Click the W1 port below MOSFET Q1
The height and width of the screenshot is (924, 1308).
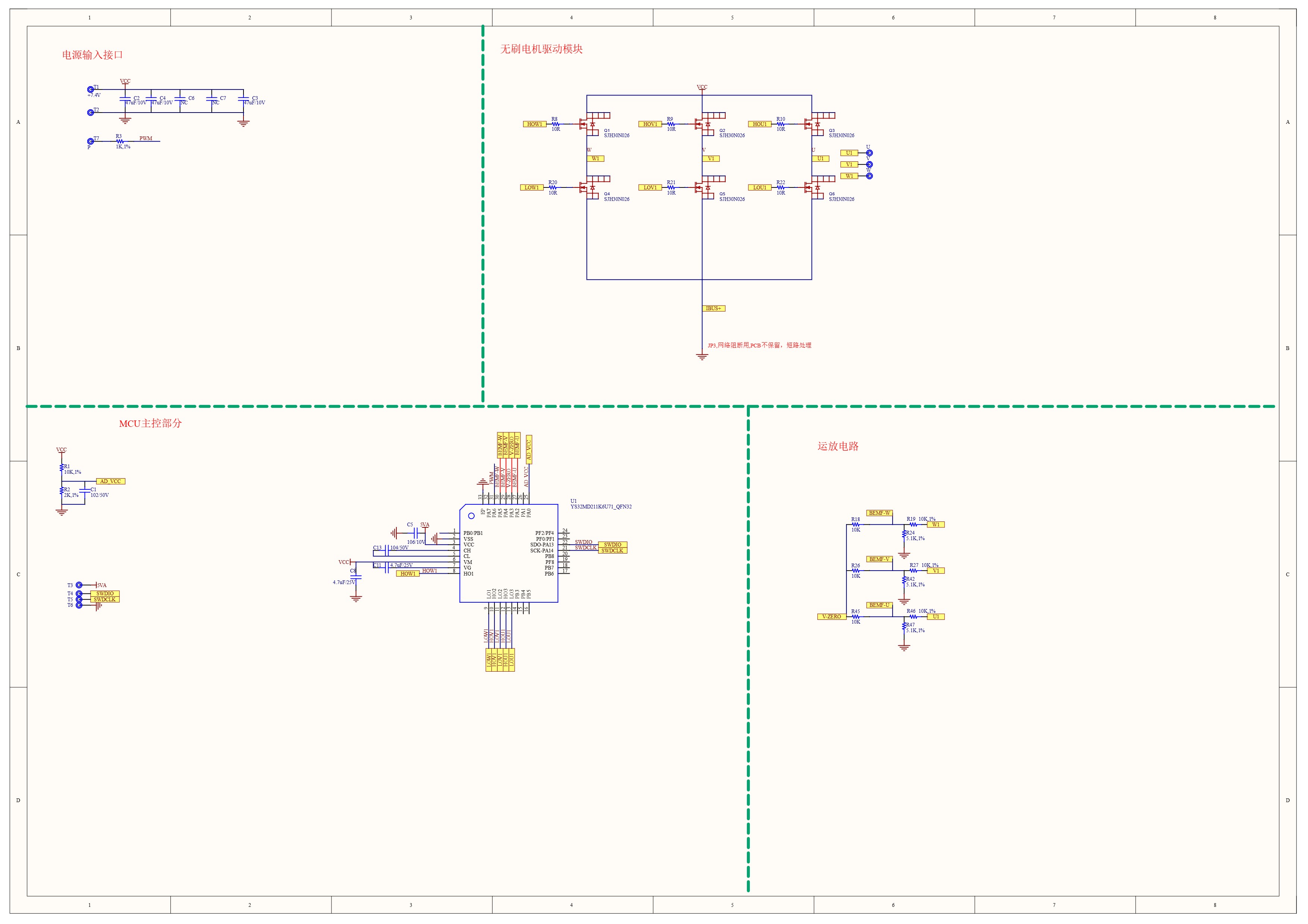click(x=595, y=159)
